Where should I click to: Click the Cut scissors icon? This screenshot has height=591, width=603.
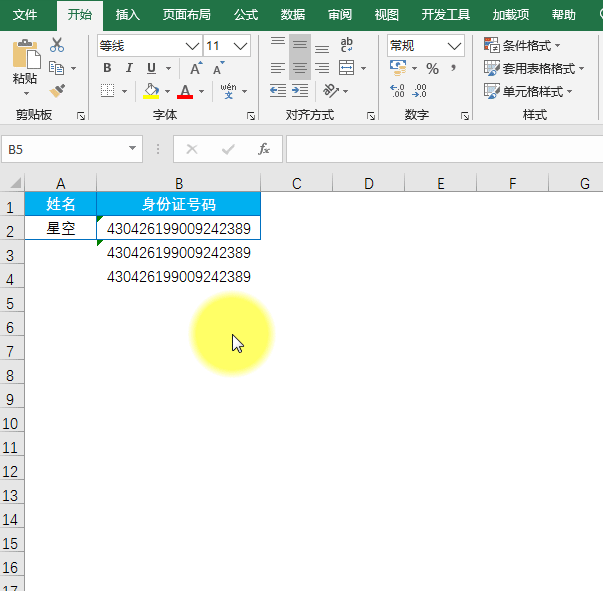(57, 45)
